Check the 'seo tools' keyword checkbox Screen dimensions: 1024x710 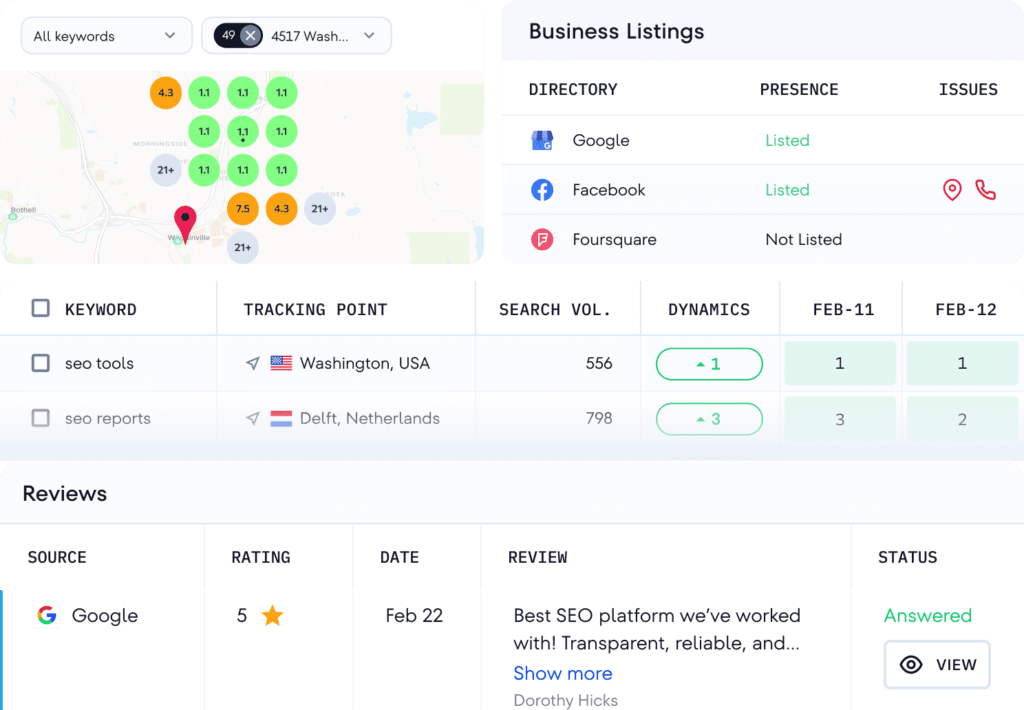tap(40, 364)
